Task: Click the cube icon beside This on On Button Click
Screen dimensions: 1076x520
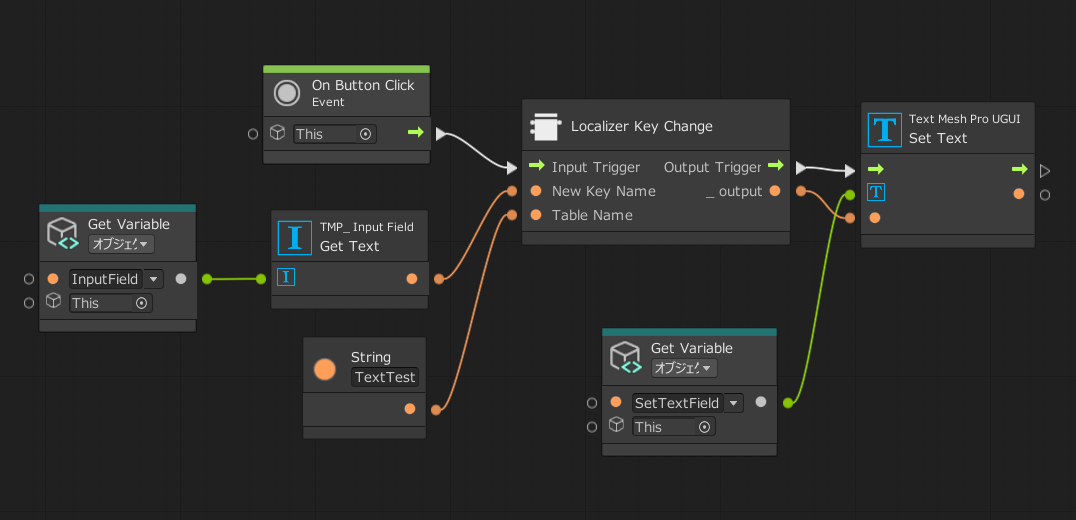Action: [x=277, y=132]
